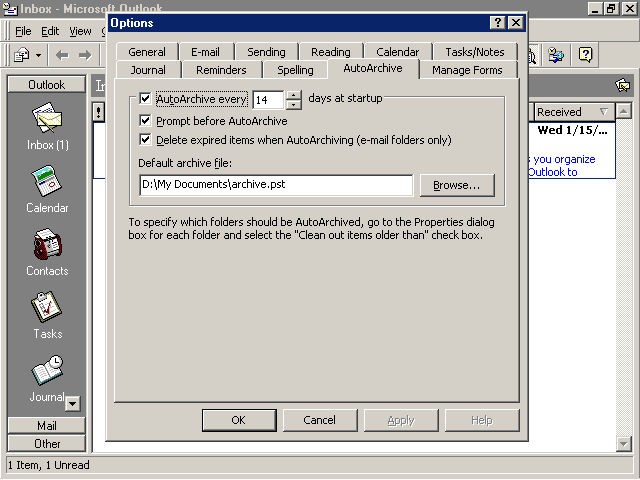Switch to the Reading tab
Image resolution: width=640 pixels, height=480 pixels.
[x=331, y=52]
